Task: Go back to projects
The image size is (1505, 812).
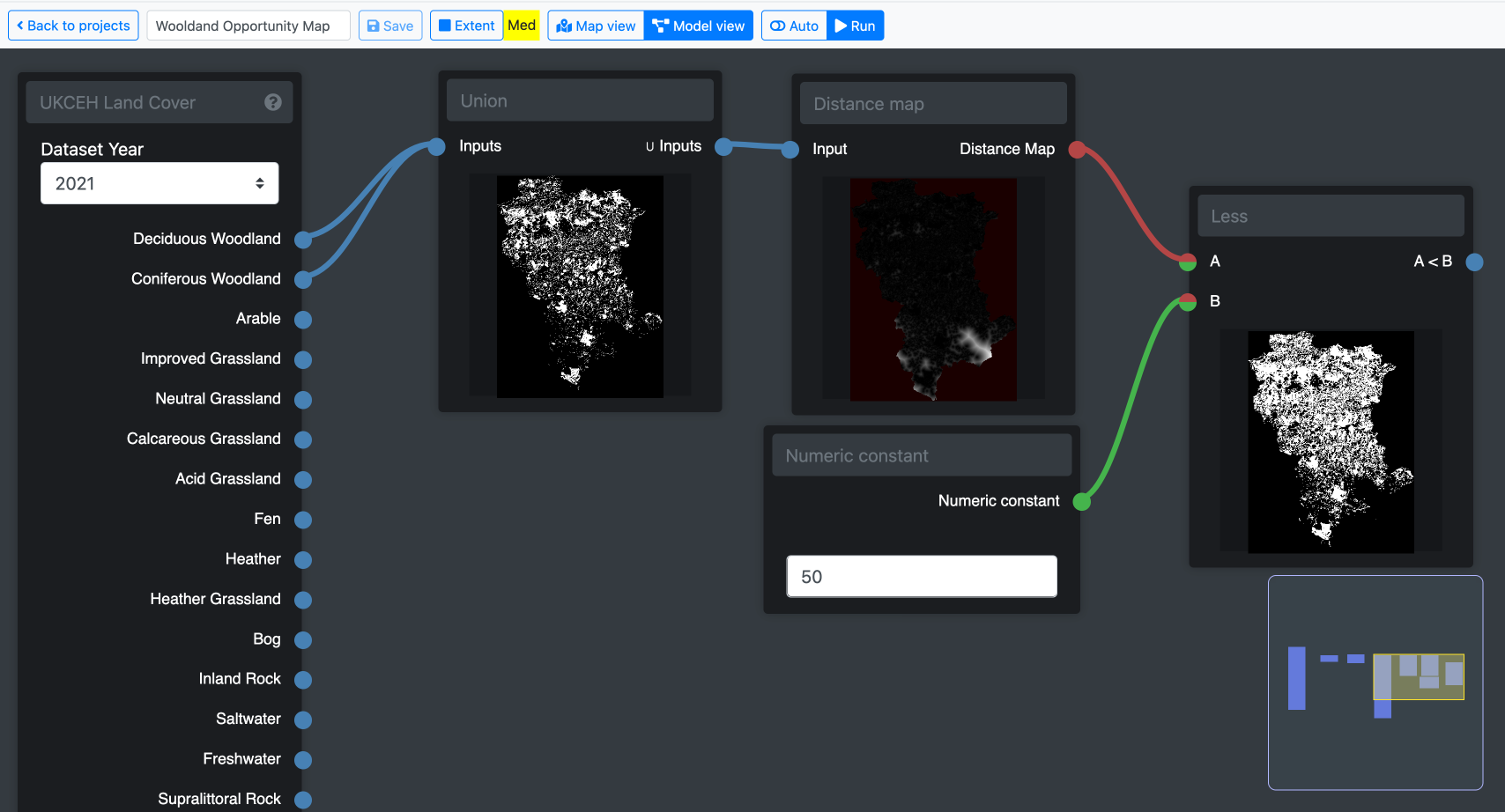Action: [73, 26]
